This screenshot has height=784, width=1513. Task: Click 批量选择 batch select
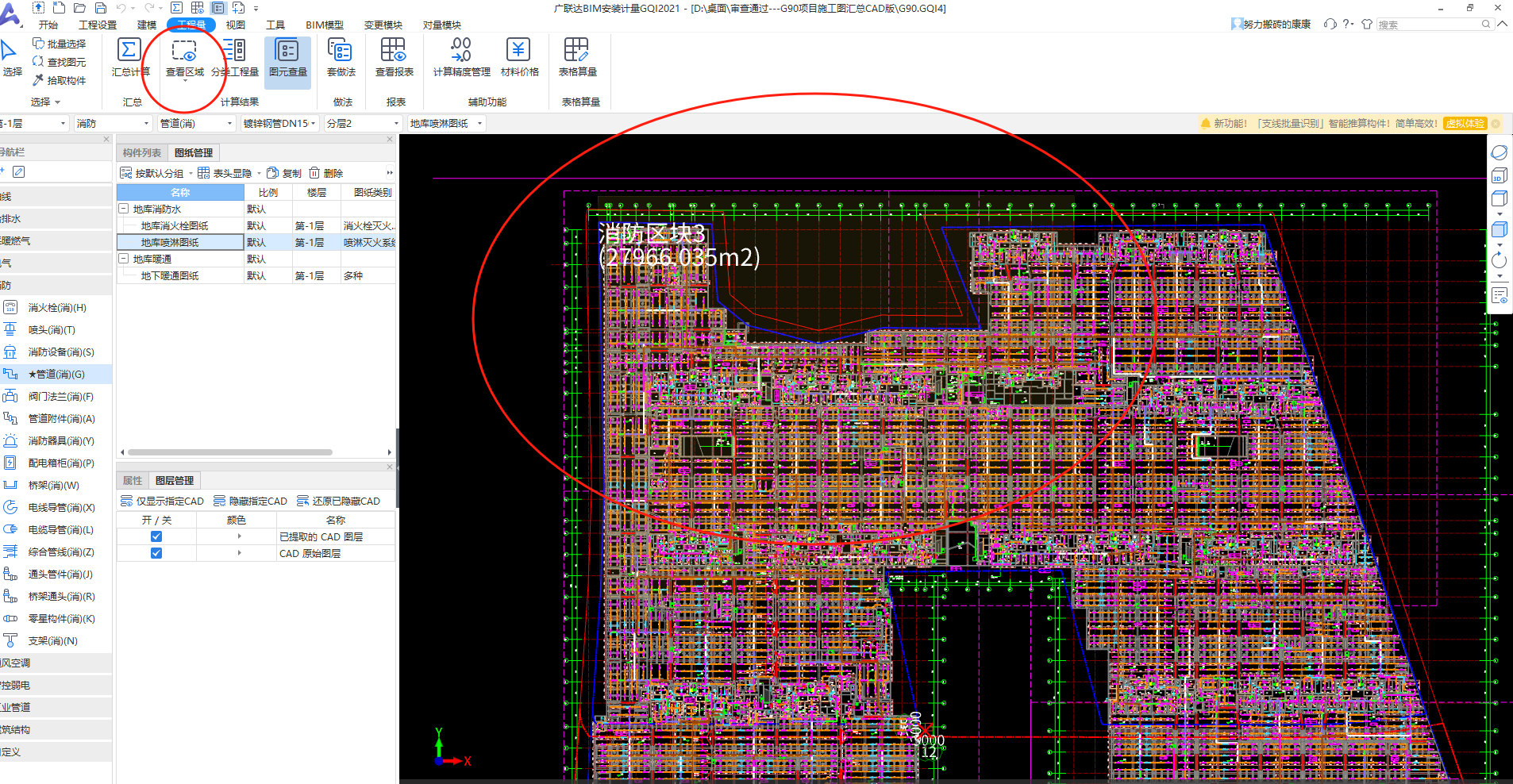pos(60,44)
